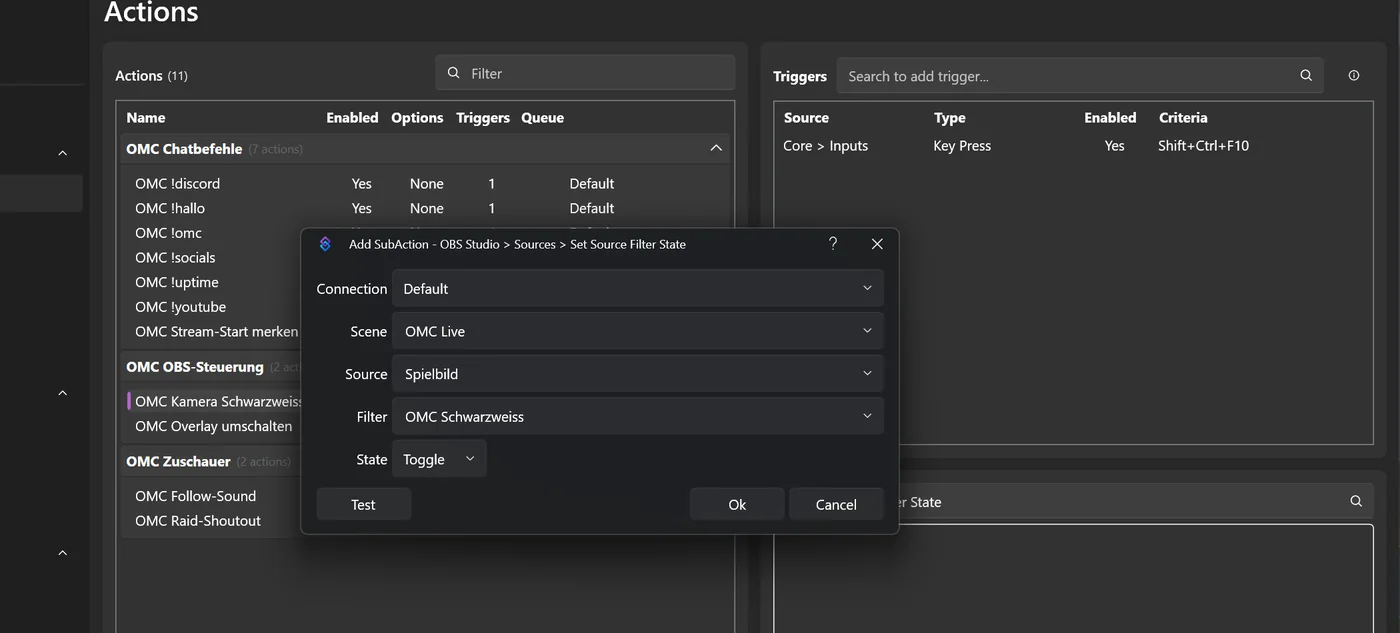Collapse the second sidebar section chevron
The height and width of the screenshot is (633, 1400).
pos(62,393)
